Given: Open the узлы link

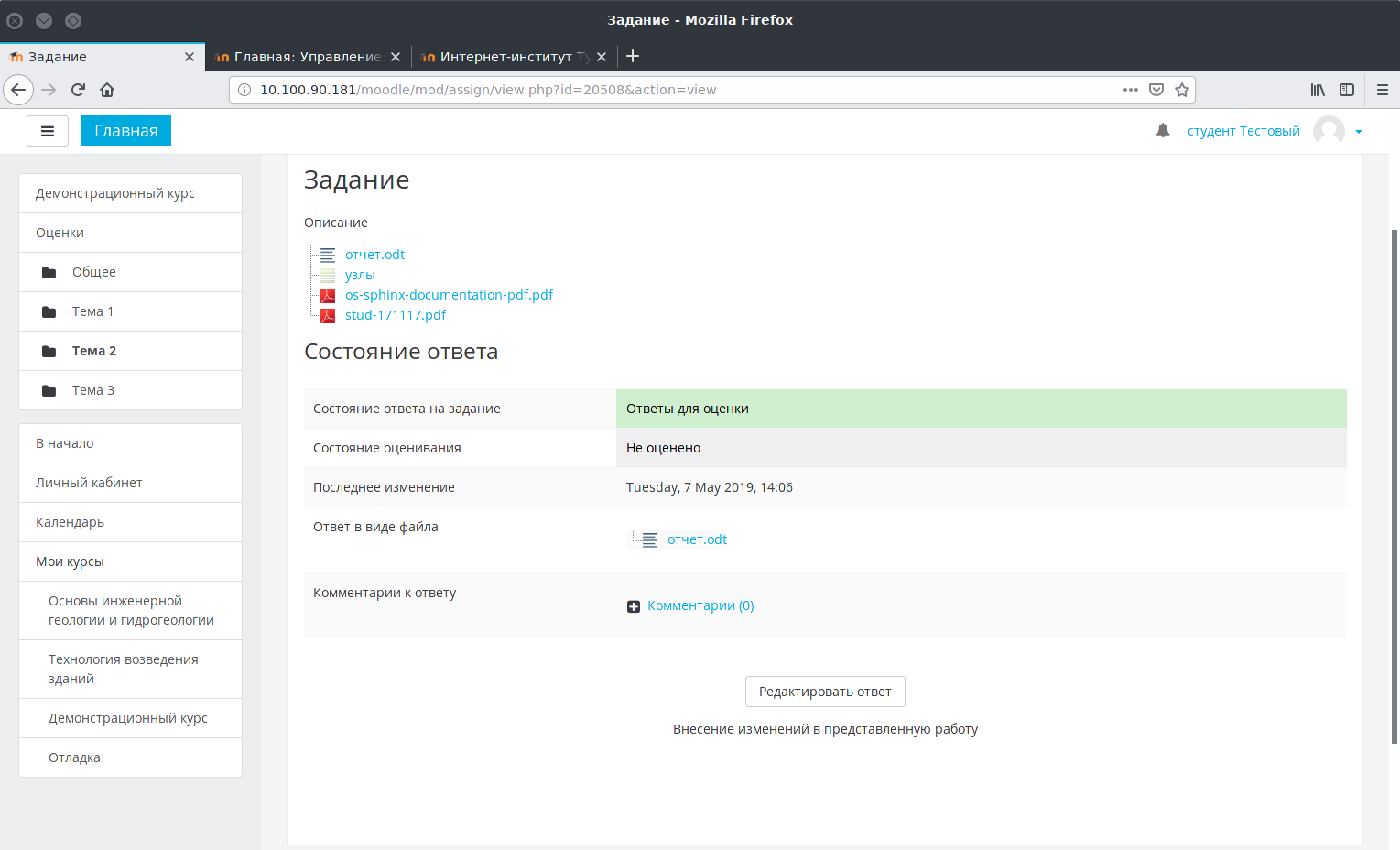Looking at the screenshot, I should point(360,275).
